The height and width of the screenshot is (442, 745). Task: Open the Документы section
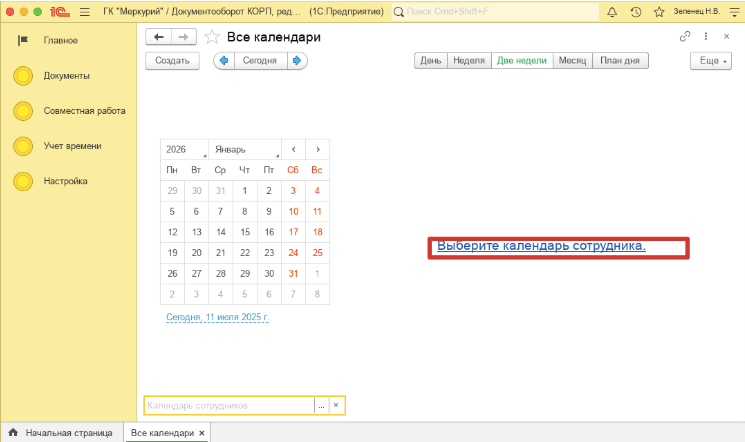(67, 76)
